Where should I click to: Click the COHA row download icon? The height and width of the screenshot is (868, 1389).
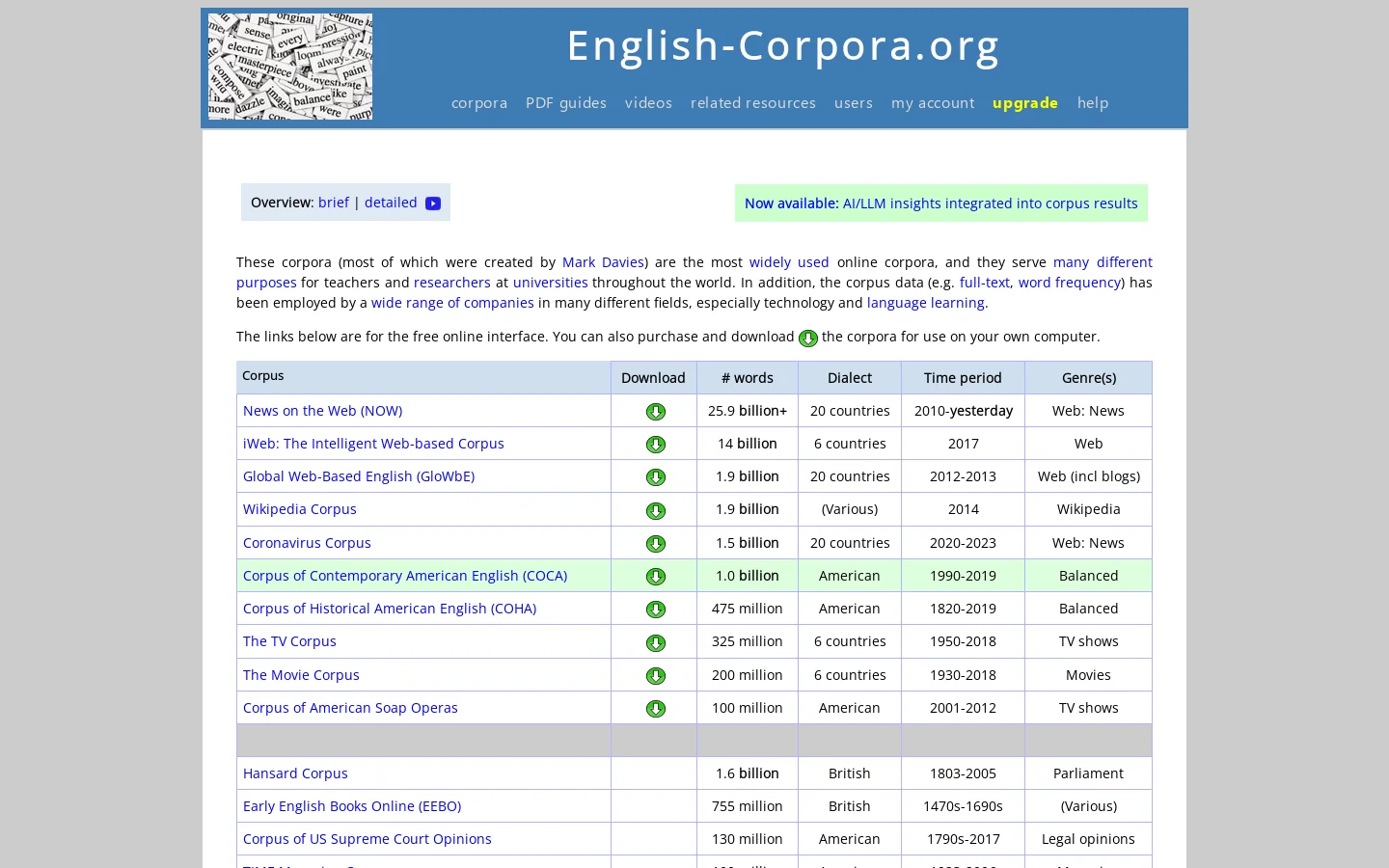656,610
